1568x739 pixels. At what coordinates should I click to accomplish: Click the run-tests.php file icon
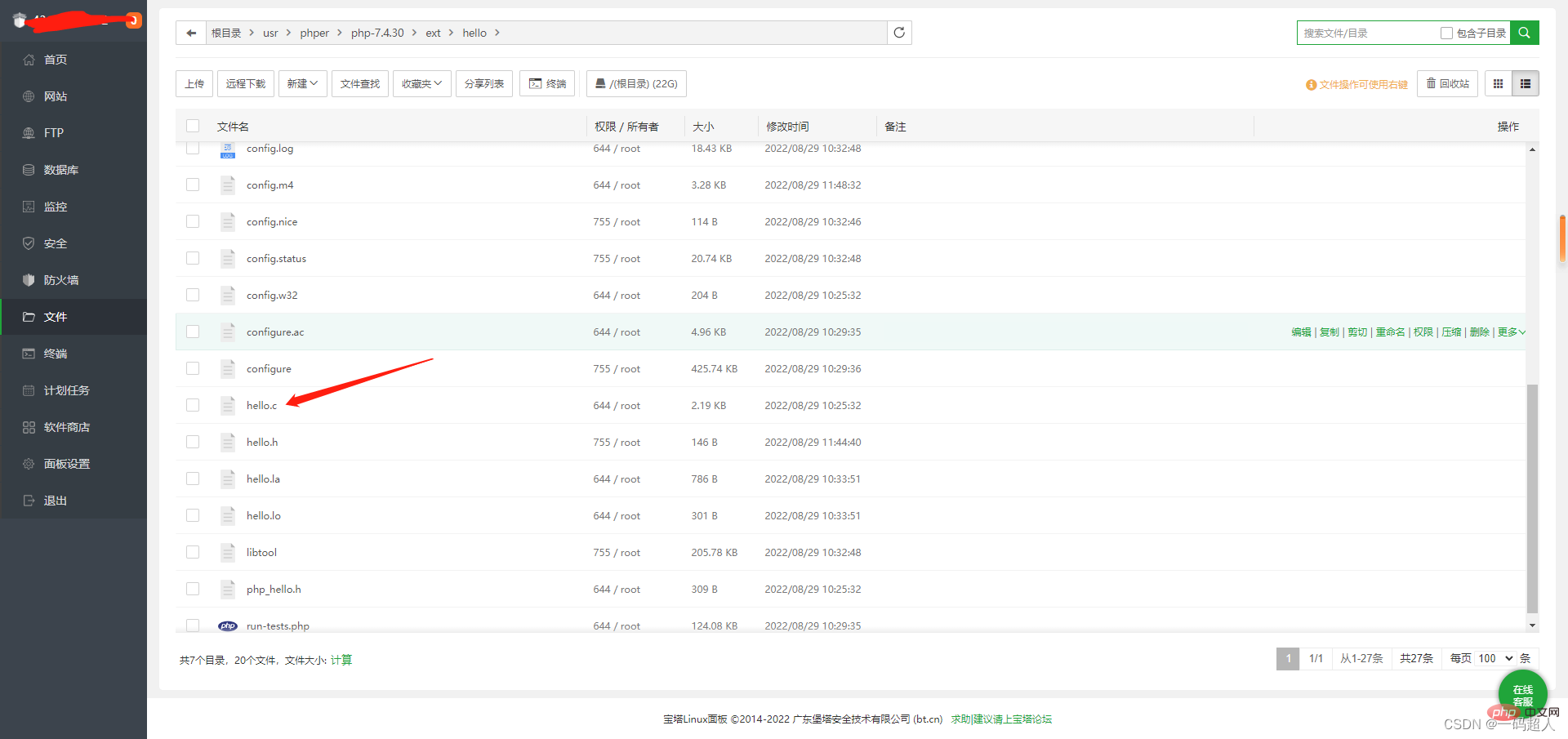[228, 625]
